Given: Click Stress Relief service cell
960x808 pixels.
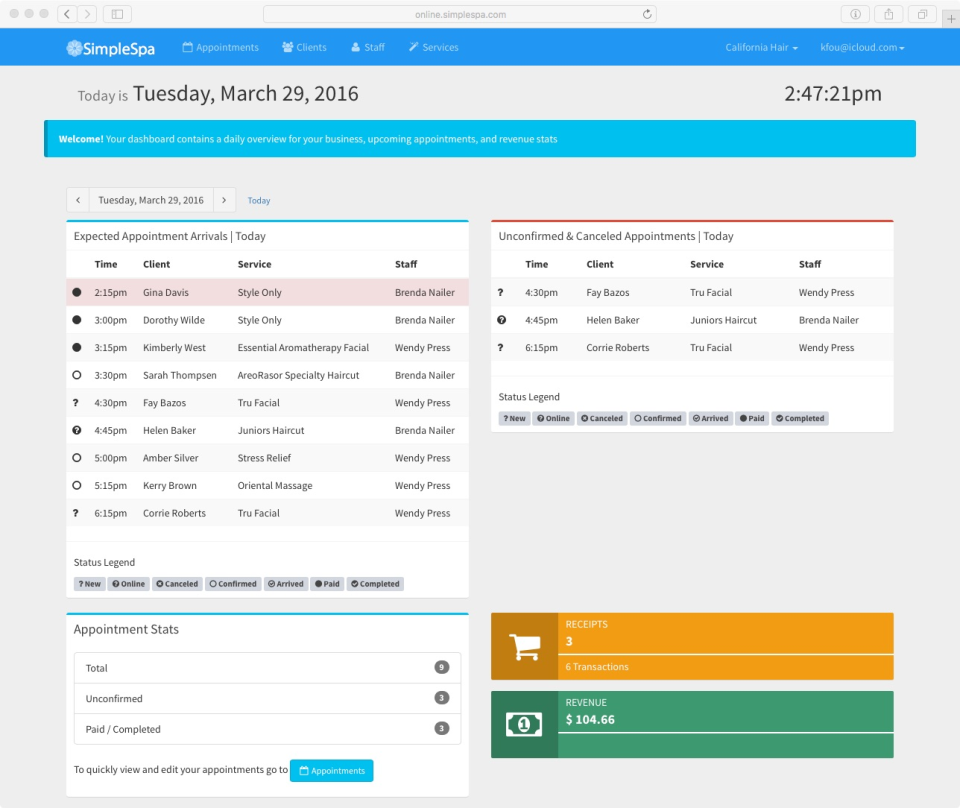Looking at the screenshot, I should (x=264, y=458).
